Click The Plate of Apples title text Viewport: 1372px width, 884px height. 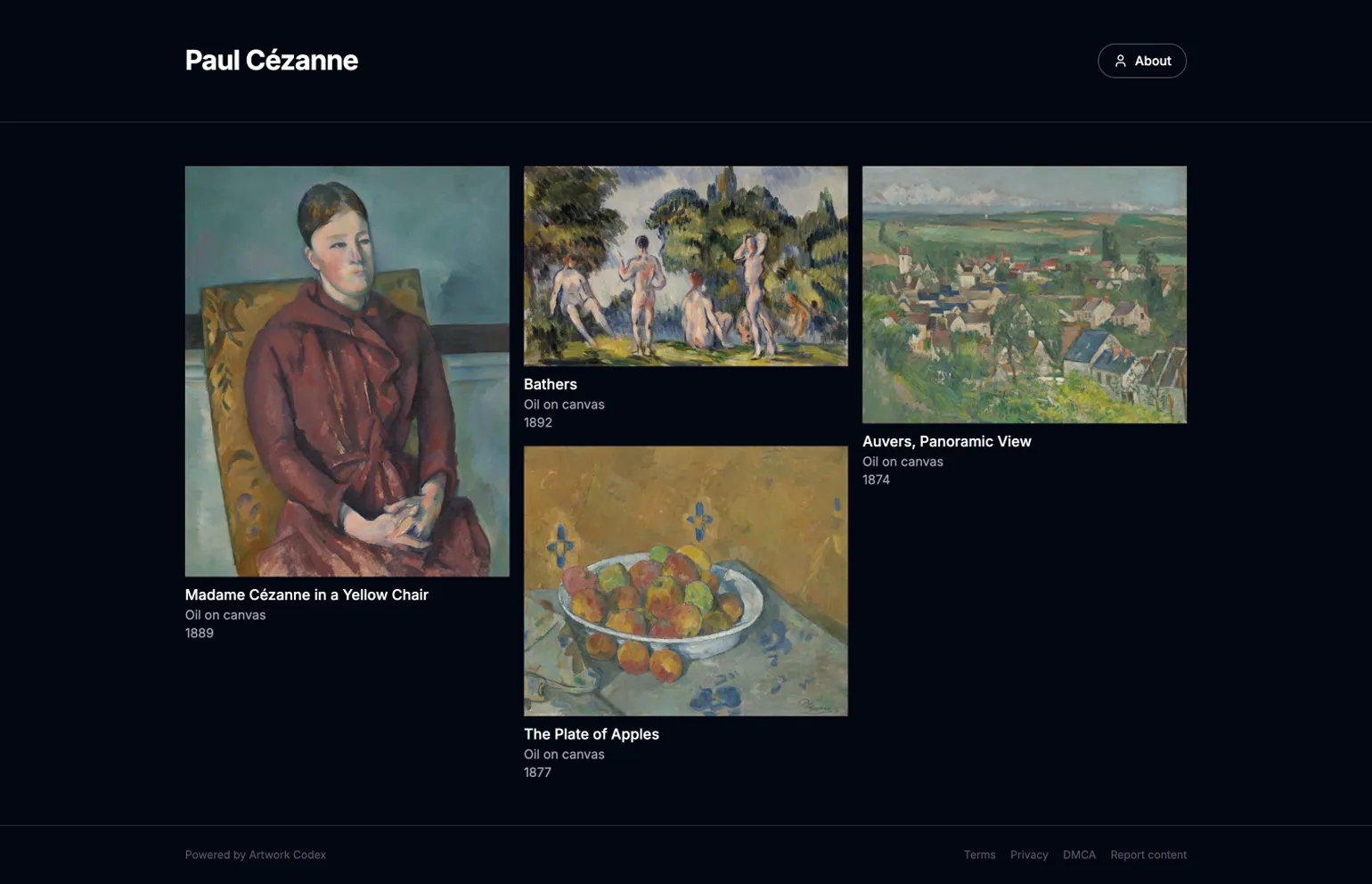click(x=591, y=734)
